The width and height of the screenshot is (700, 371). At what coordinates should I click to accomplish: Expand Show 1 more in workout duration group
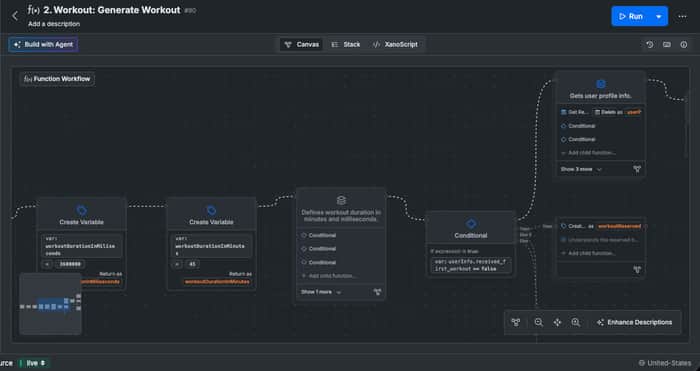click(321, 292)
